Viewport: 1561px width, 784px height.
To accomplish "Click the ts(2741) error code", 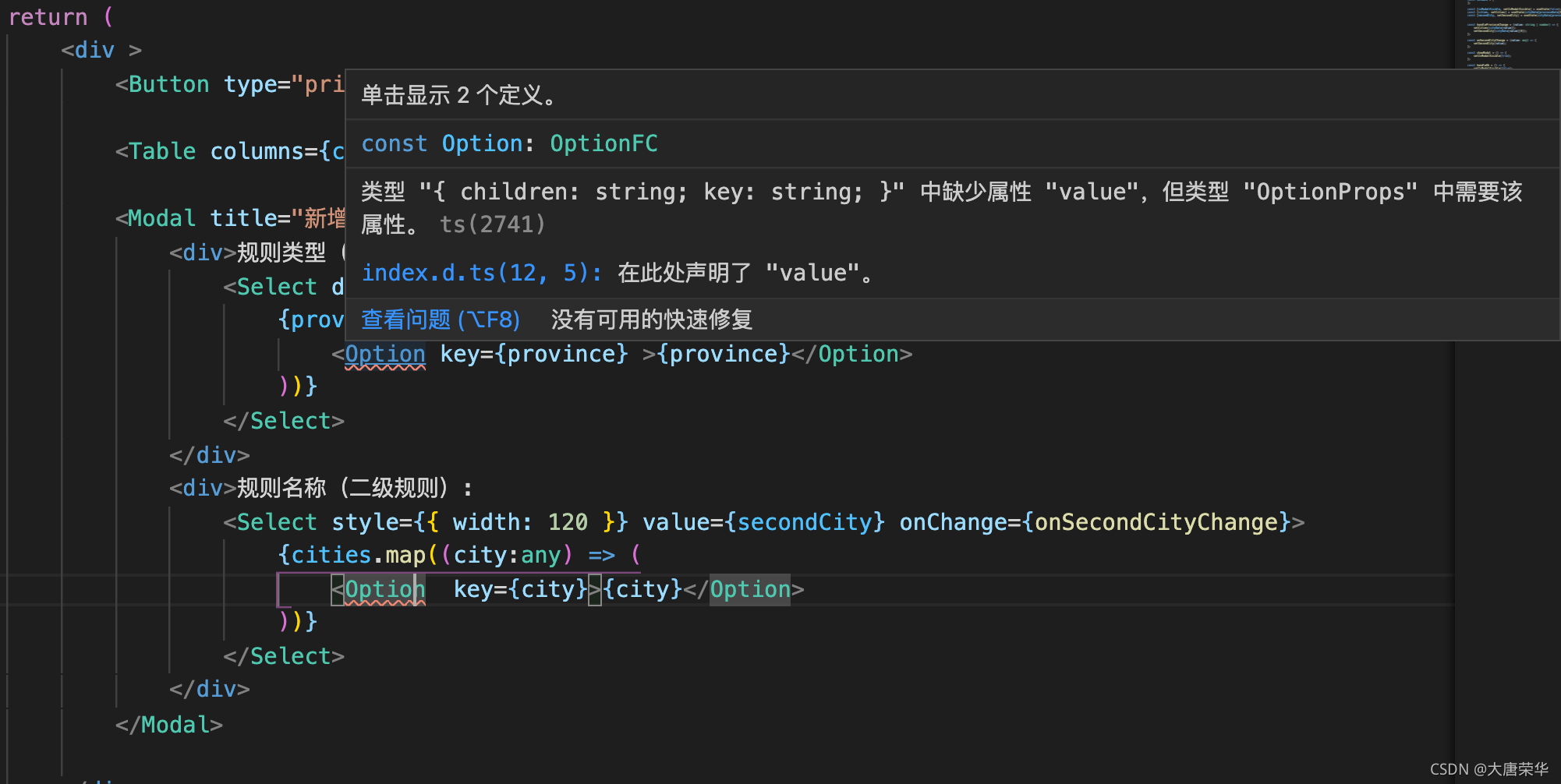I will point(492,224).
